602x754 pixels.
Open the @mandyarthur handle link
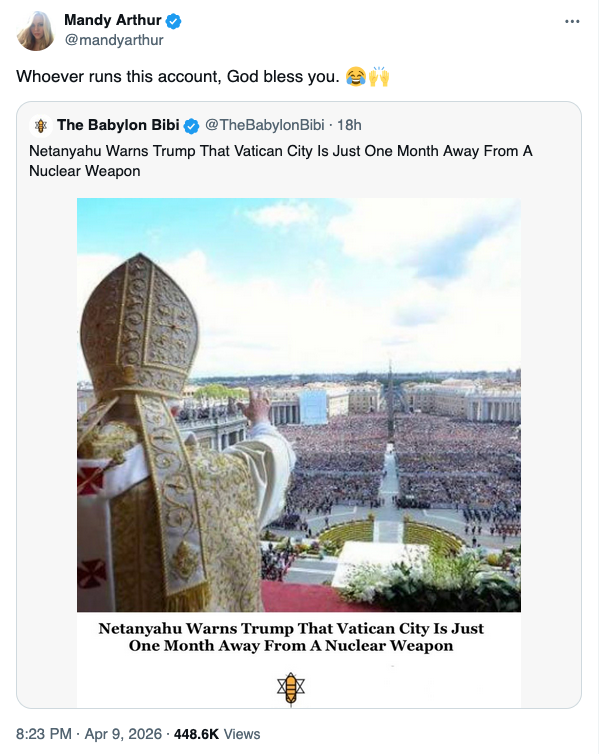tap(113, 40)
